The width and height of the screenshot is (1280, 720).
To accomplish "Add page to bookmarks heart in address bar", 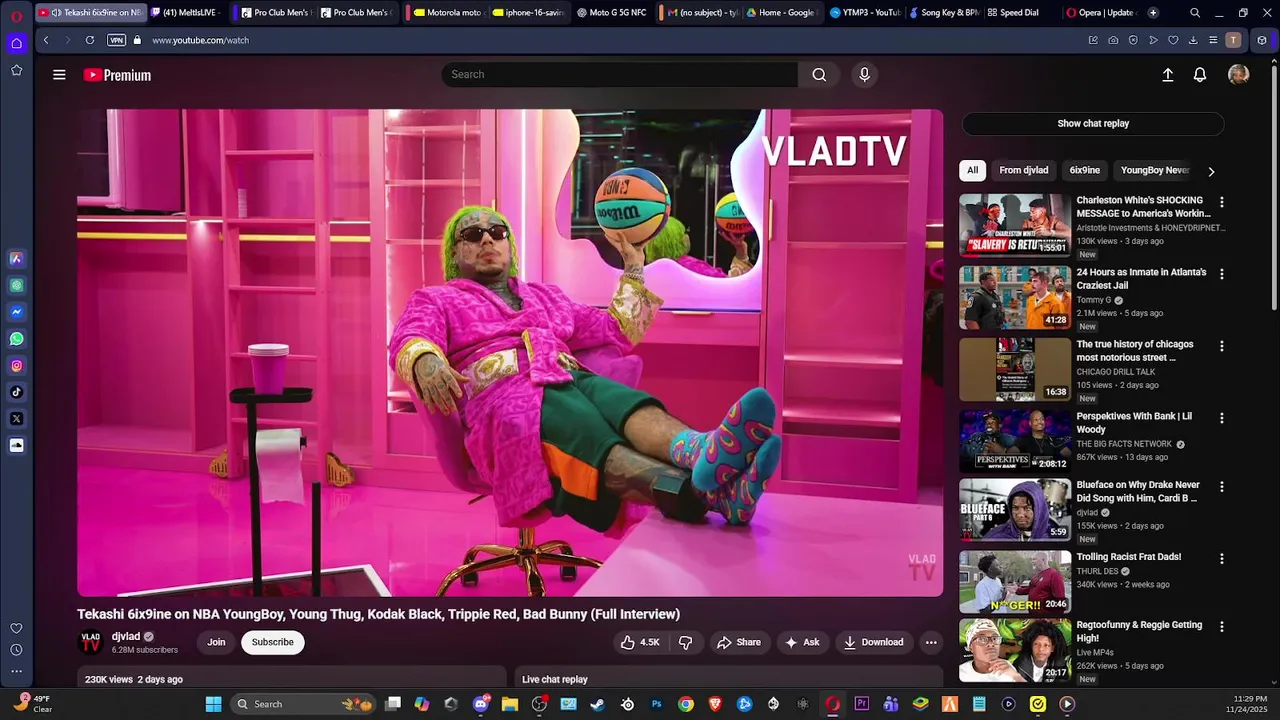I will point(1173,40).
